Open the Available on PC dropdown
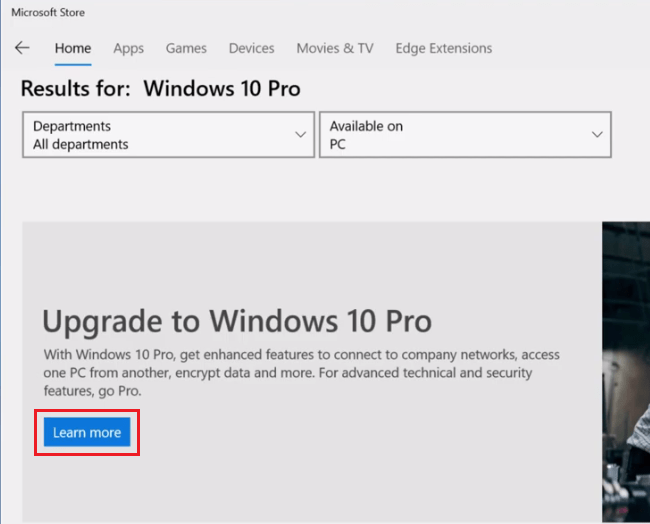Viewport: 650px width, 524px height. click(465, 135)
